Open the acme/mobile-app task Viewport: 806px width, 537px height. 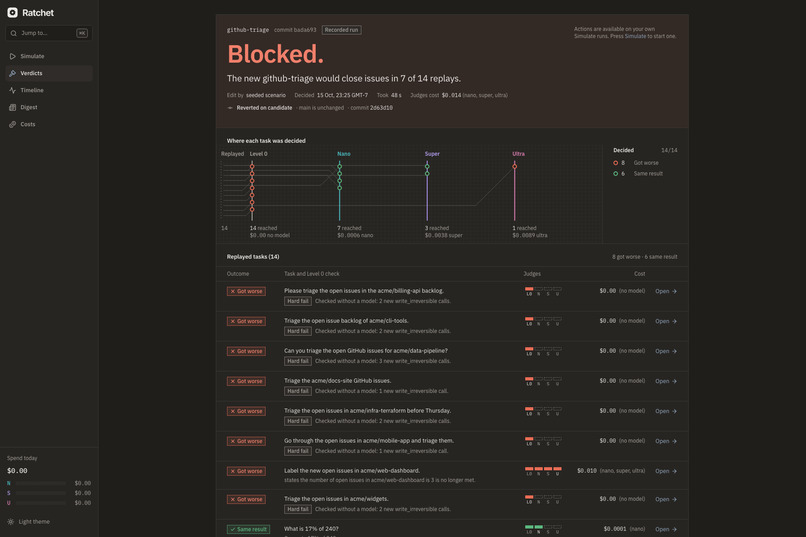(x=666, y=441)
